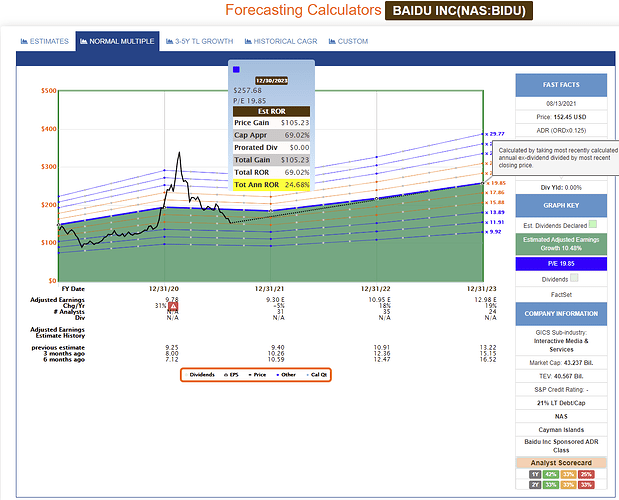Viewport: 619px width, 500px height.
Task: Click the black price line peak on chart
Action: coord(180,153)
